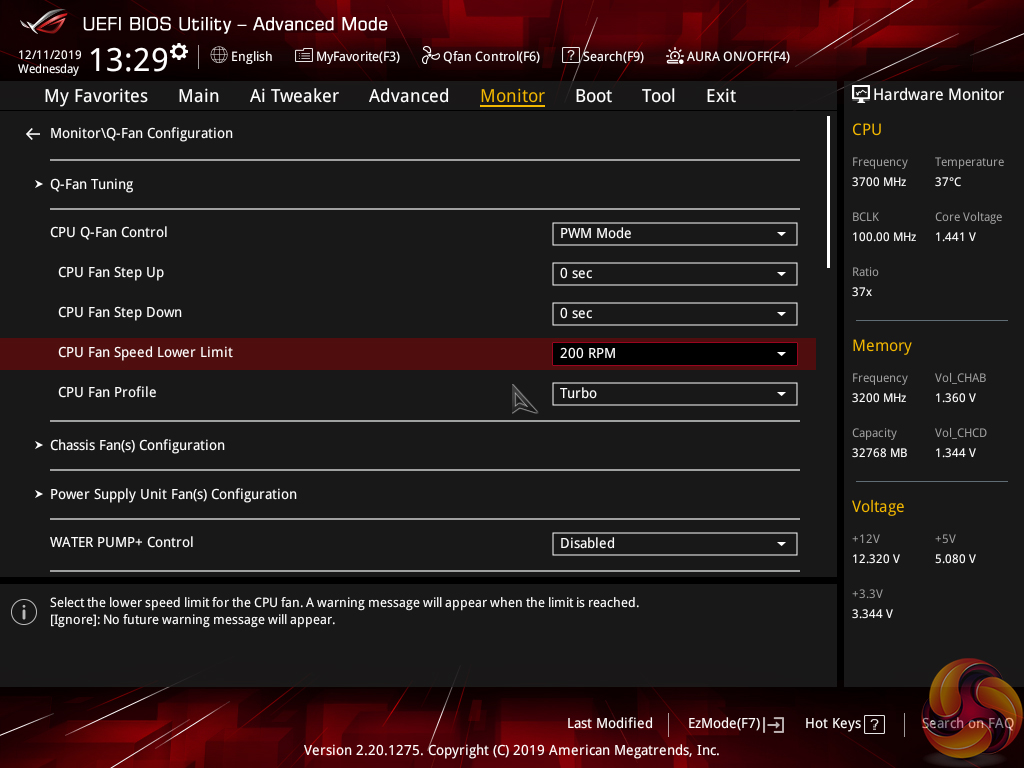The height and width of the screenshot is (768, 1024).
Task: Open CPU Fan Speed Lower Limit dropdown
Action: tap(674, 354)
